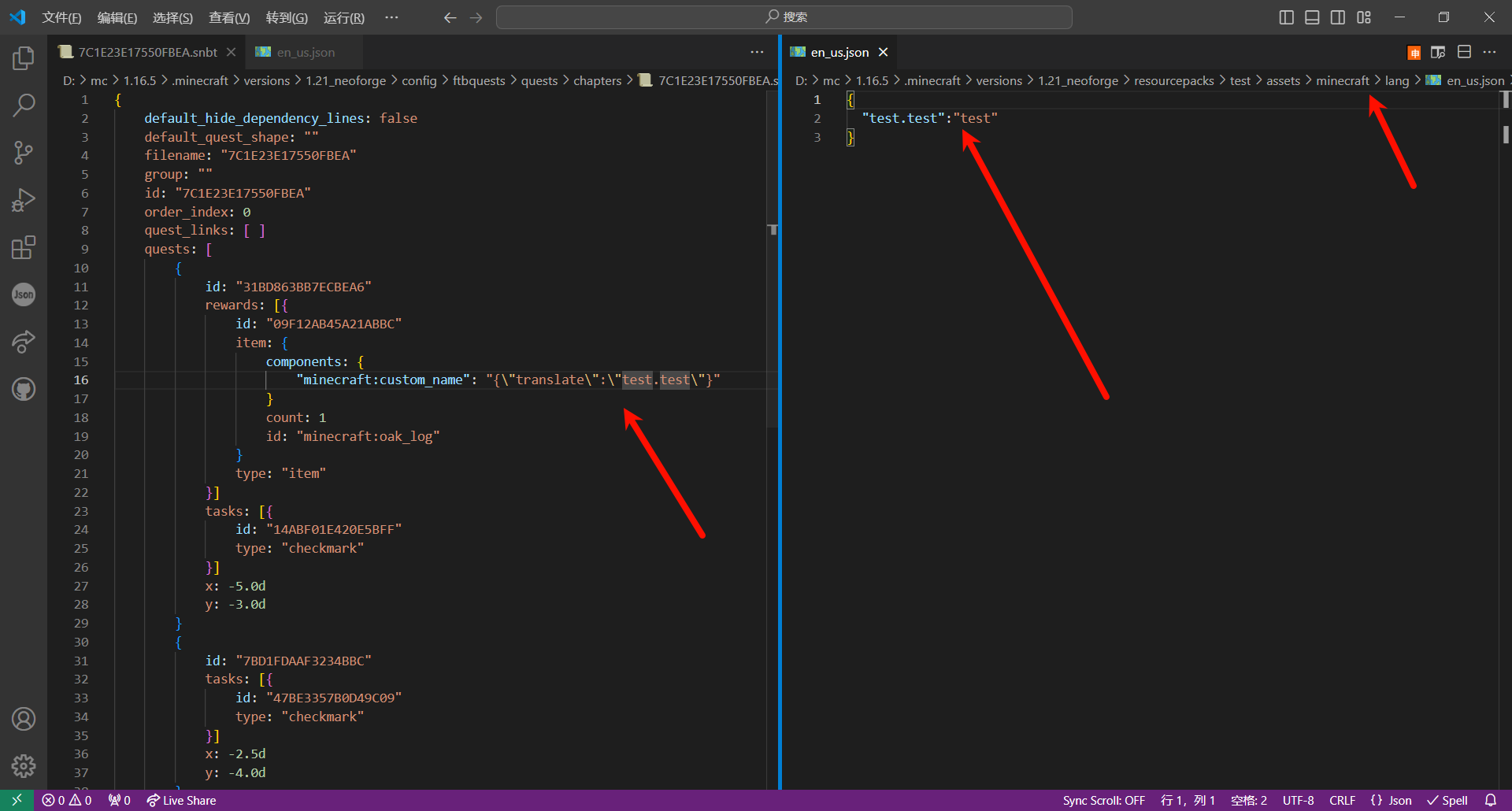Close the right en_us.json tab
Screen dimensions: 1512x811
tap(884, 52)
